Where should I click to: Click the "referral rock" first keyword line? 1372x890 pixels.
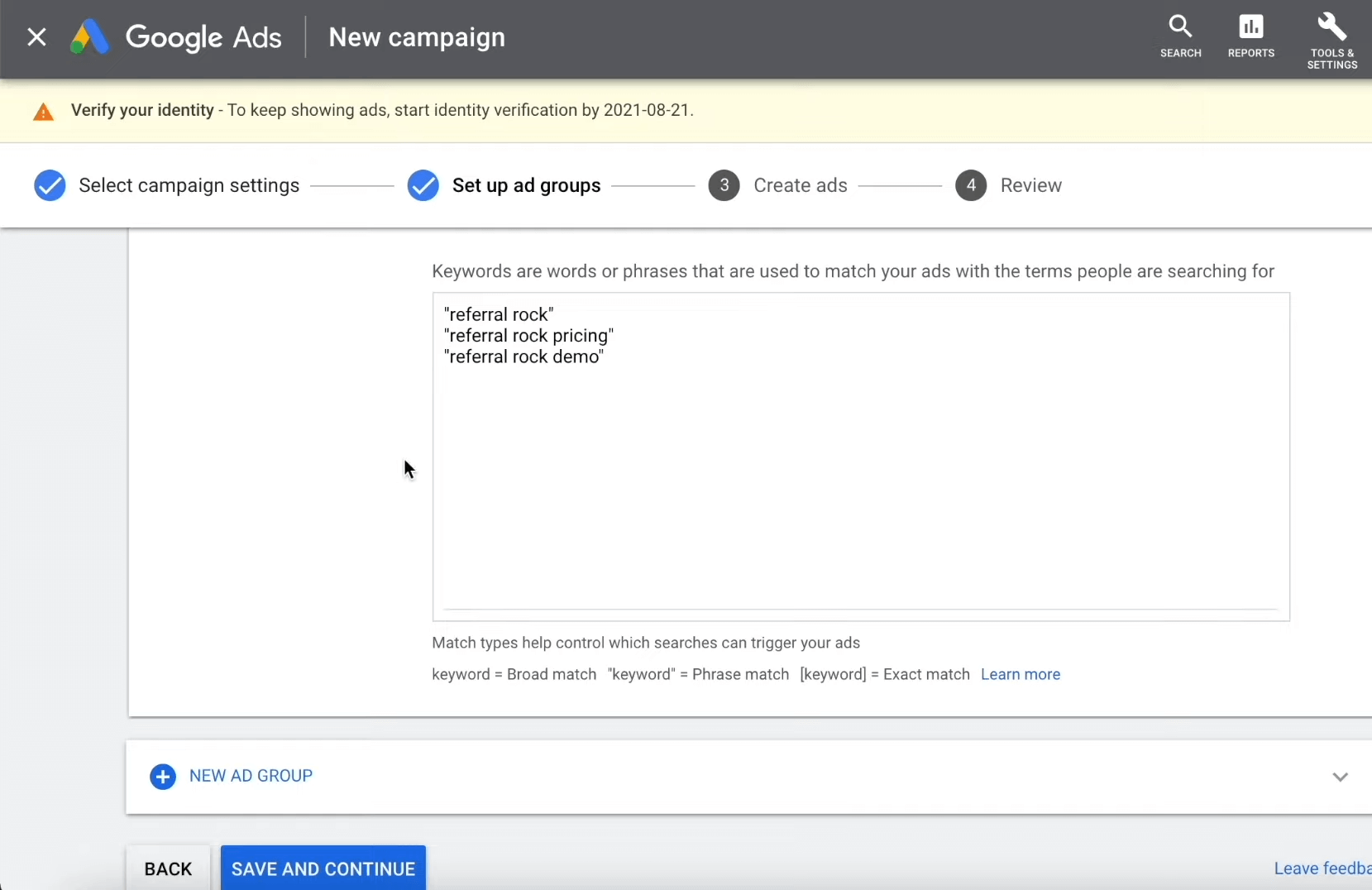(499, 314)
